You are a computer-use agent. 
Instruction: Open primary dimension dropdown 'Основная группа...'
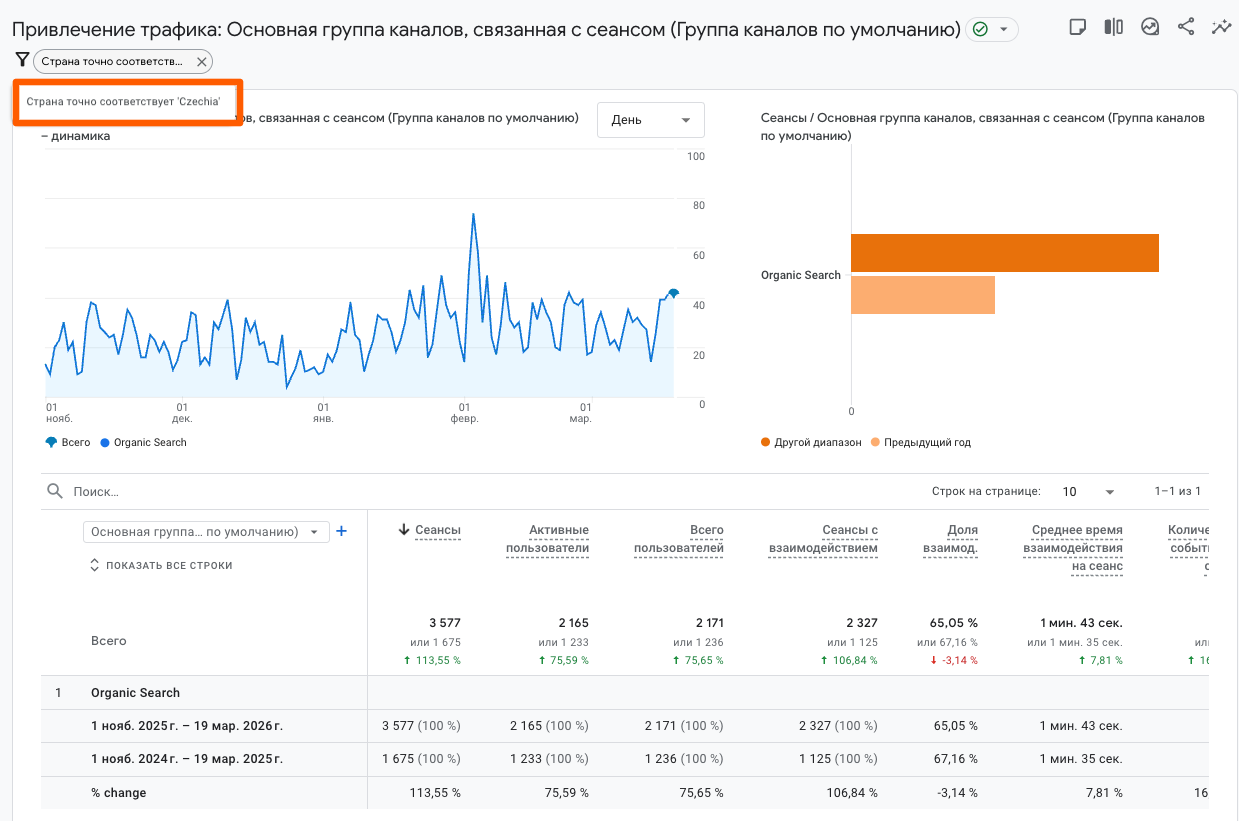coord(206,532)
